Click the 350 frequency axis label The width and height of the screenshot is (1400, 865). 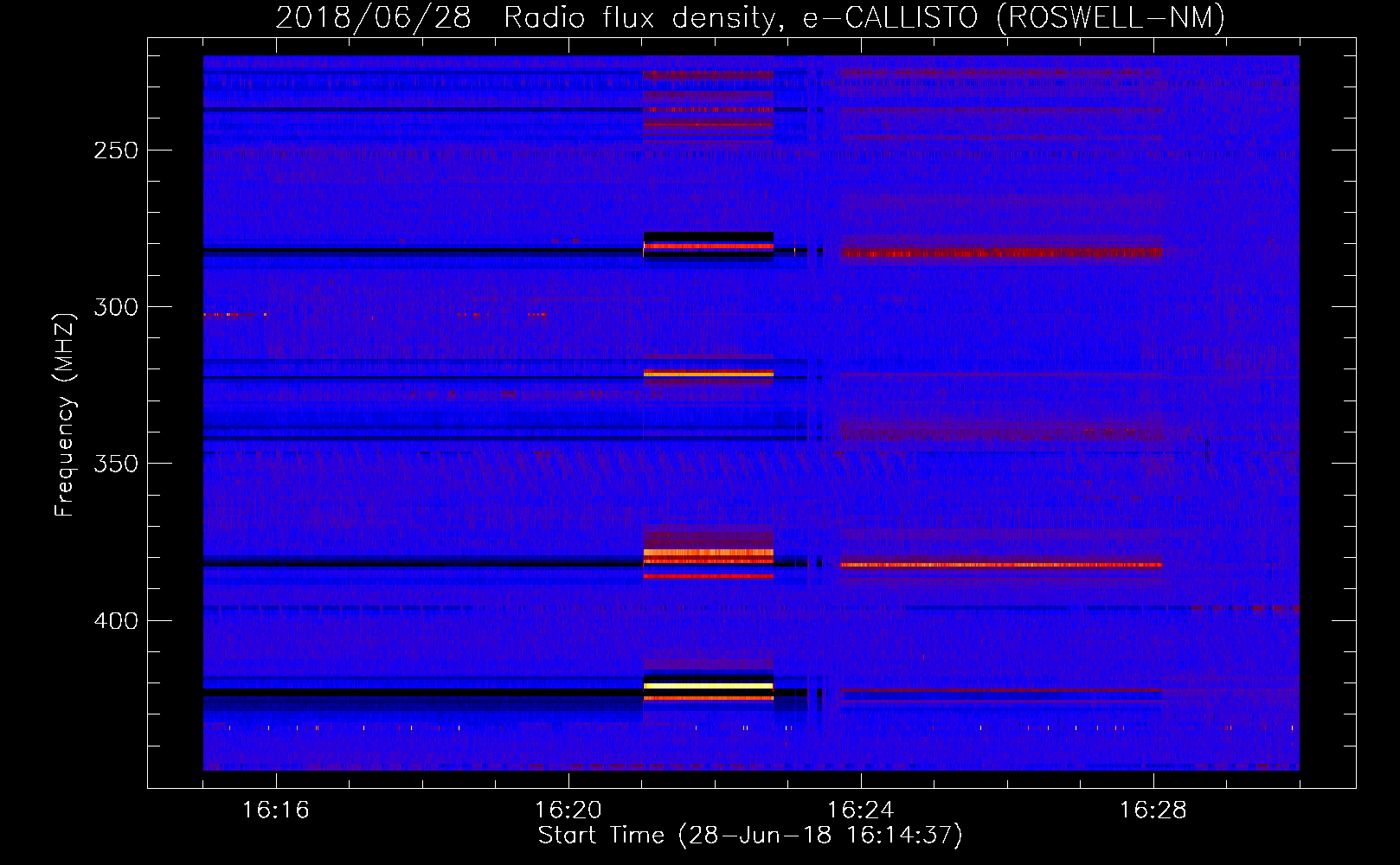(x=116, y=464)
